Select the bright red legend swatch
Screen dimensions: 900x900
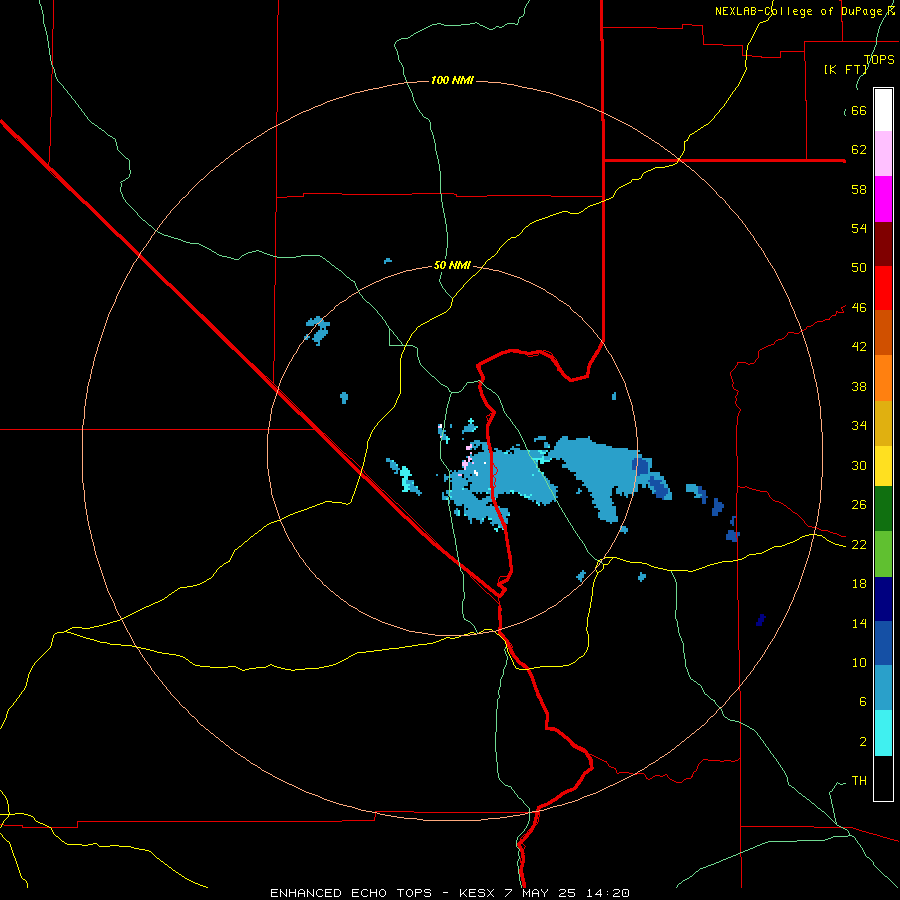(x=883, y=288)
